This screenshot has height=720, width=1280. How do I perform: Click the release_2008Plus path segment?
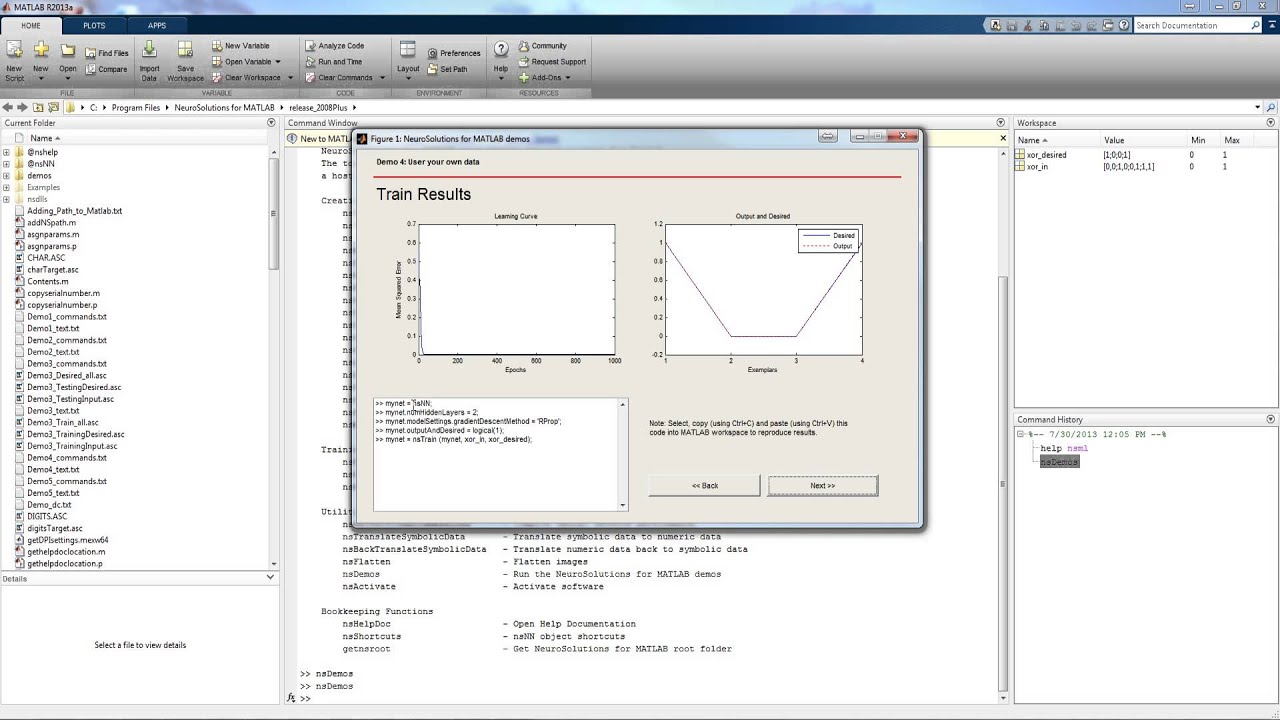319,107
